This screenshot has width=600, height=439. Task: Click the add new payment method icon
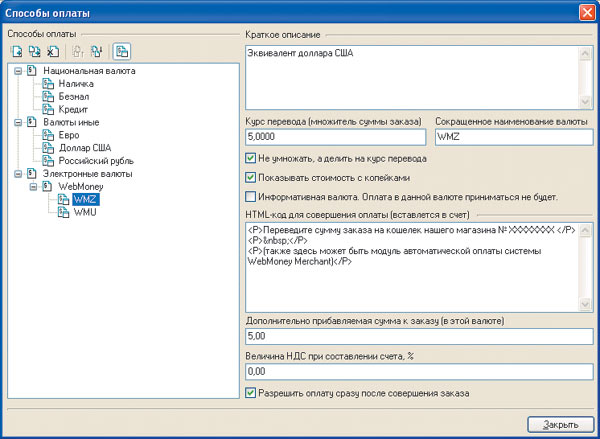click(x=16, y=51)
